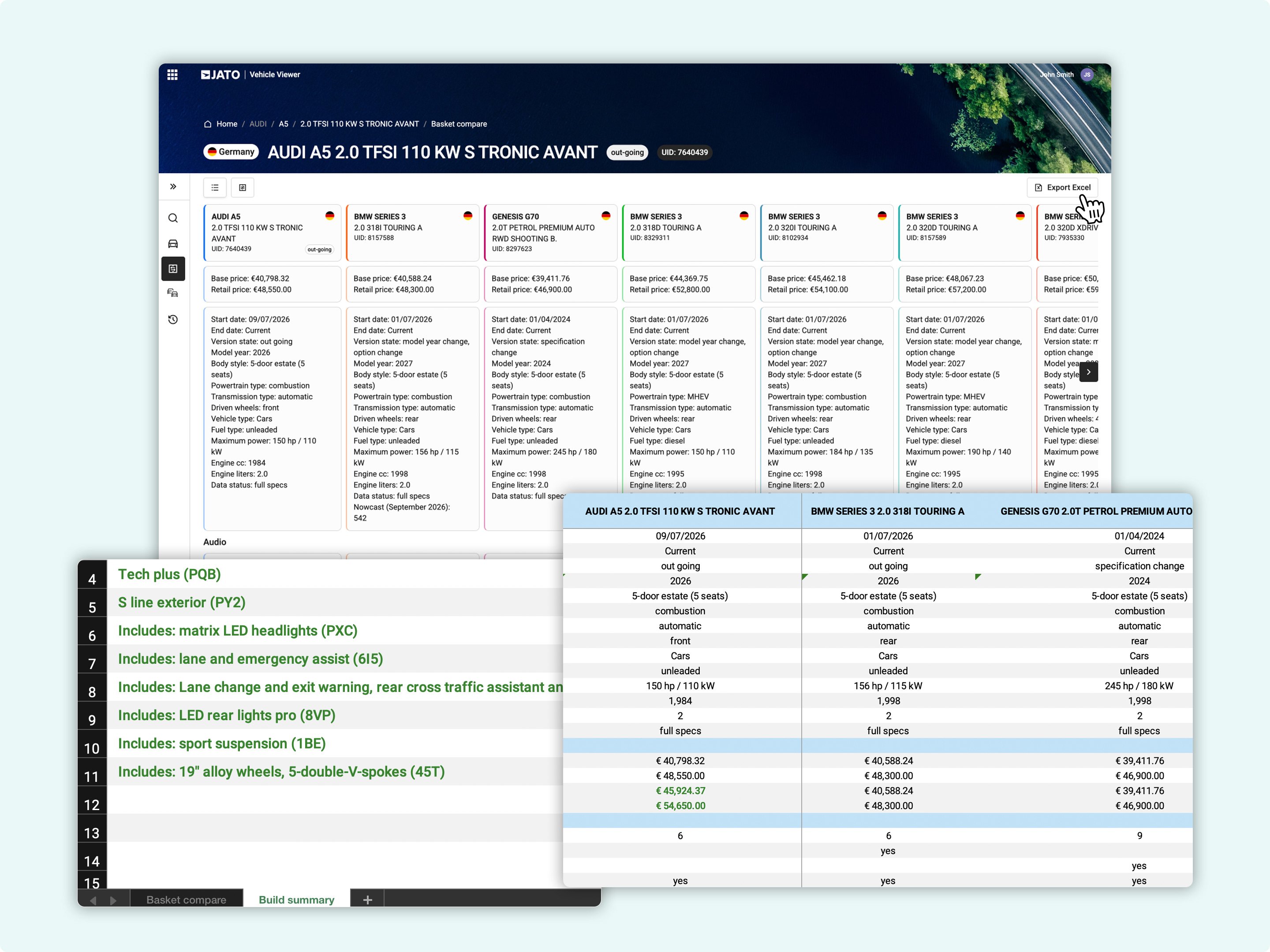Select Excel row header 4

pyautogui.click(x=92, y=574)
